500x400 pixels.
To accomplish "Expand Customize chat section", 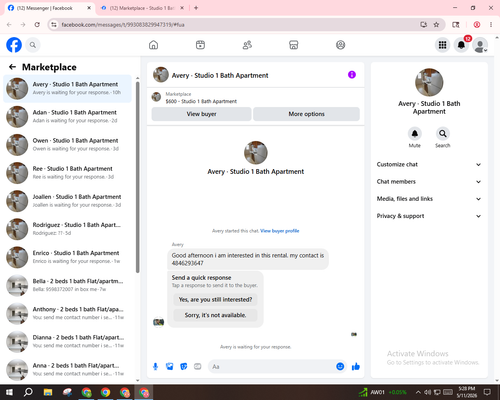I will pyautogui.click(x=429, y=164).
